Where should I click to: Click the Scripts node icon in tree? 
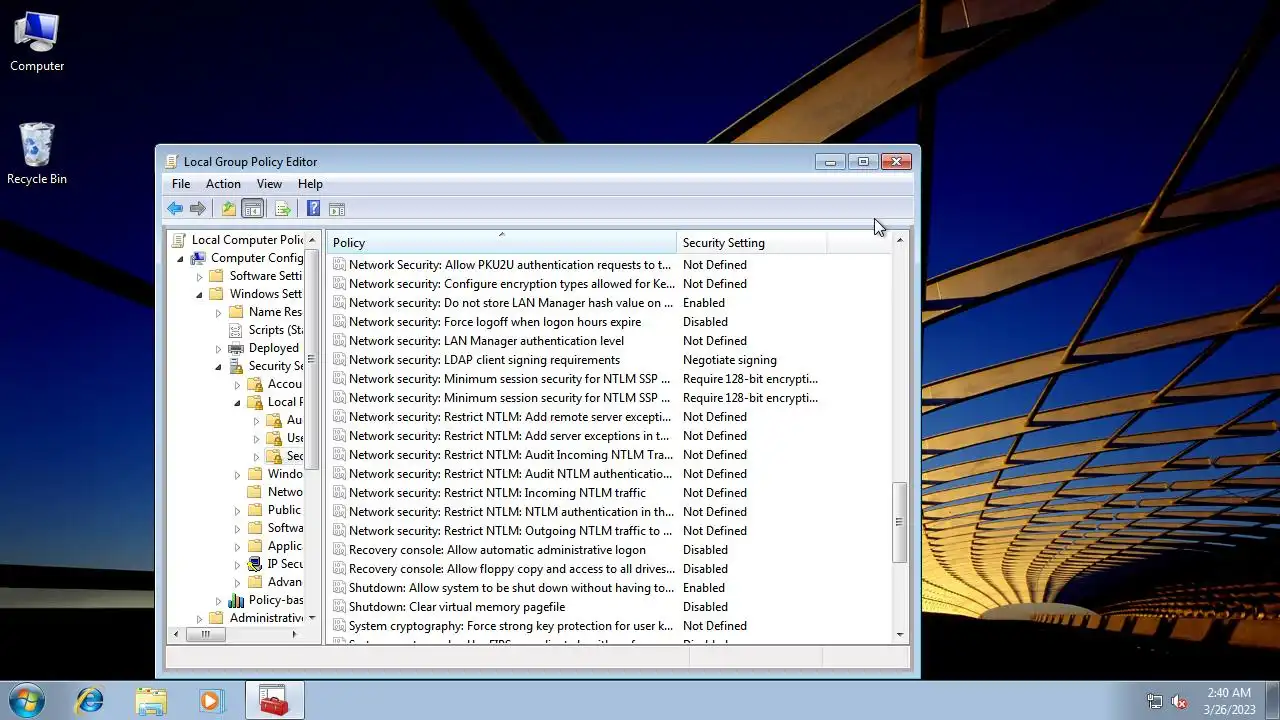[236, 330]
